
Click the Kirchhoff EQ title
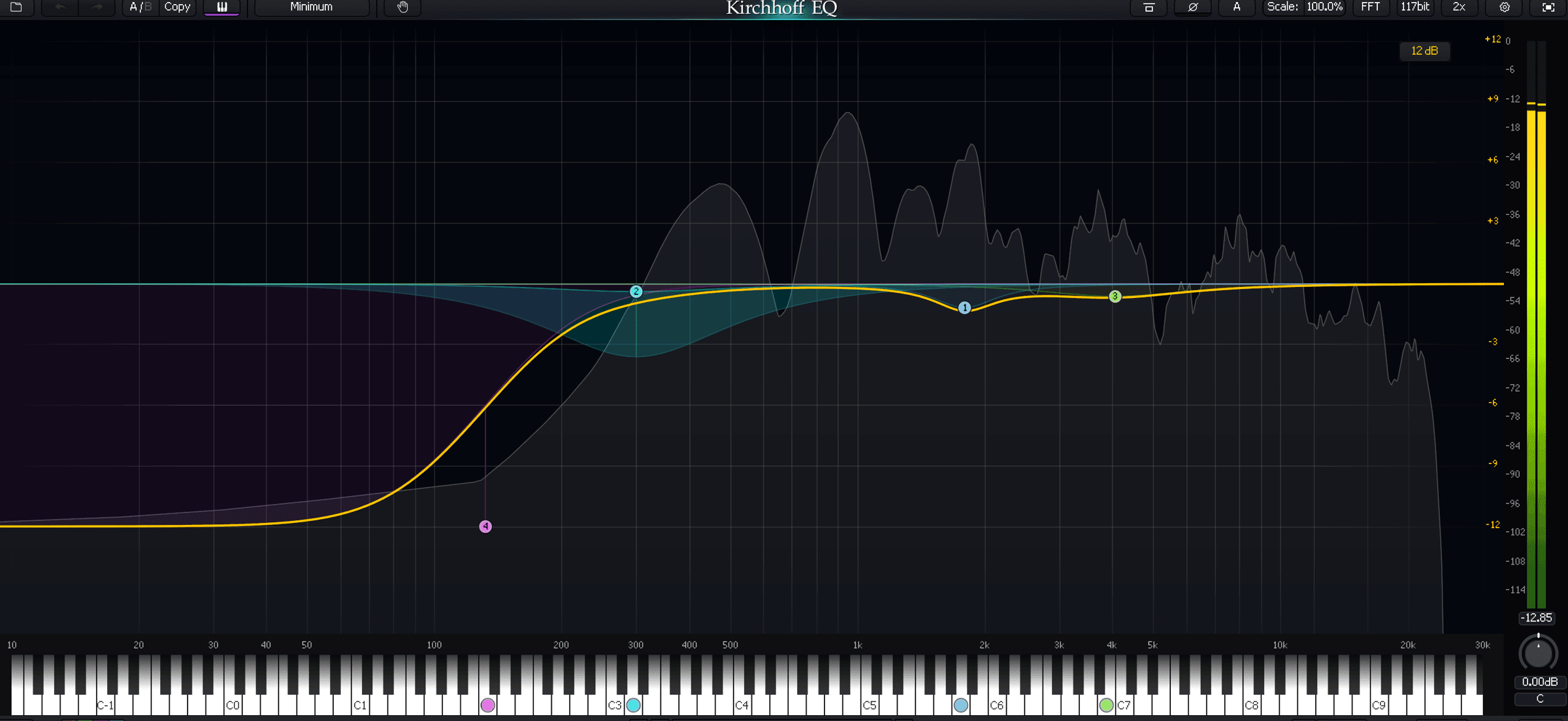[x=782, y=8]
